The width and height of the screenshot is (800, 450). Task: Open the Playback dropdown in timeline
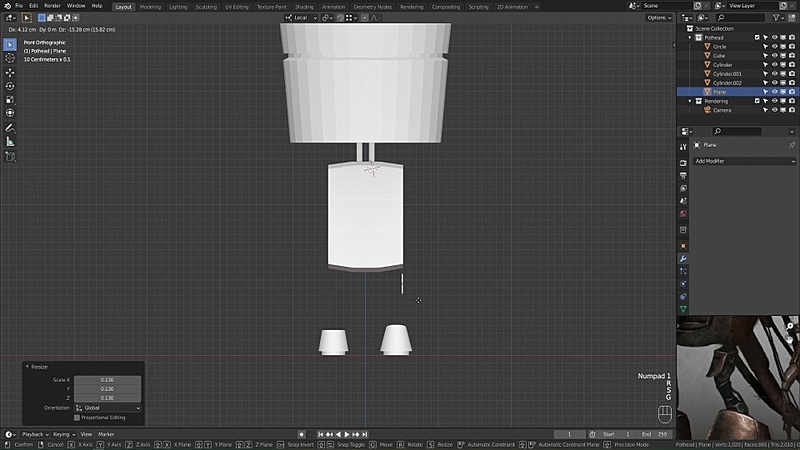35,434
